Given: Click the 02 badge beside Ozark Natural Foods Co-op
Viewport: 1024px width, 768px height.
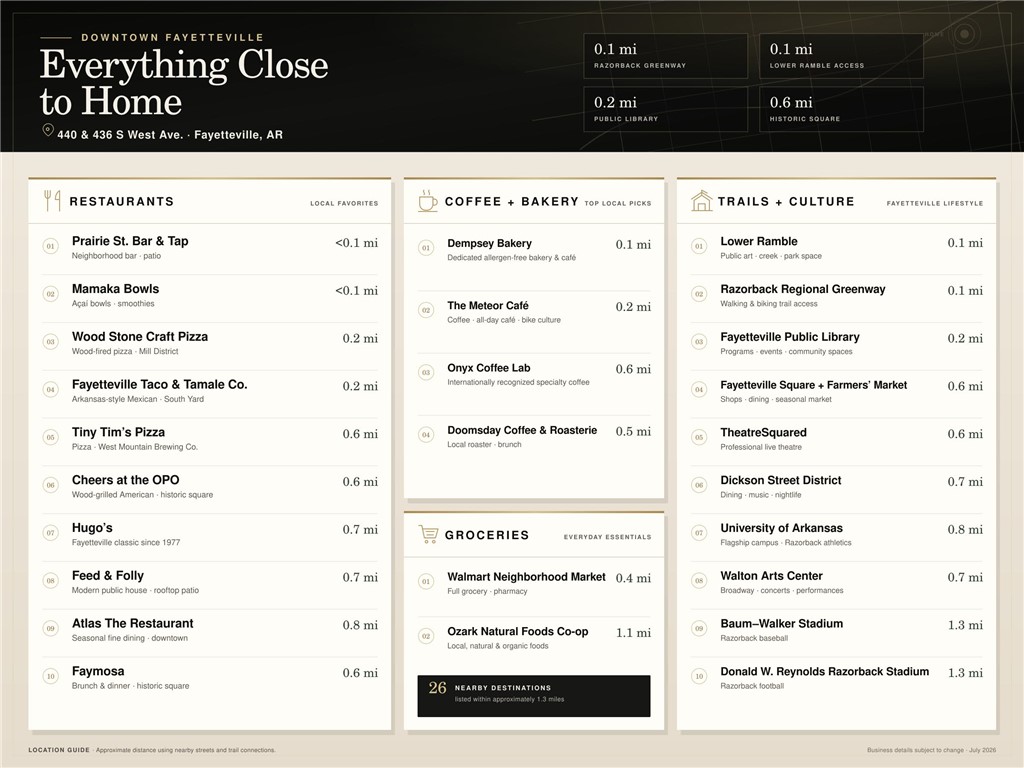Looking at the screenshot, I should click(x=426, y=636).
